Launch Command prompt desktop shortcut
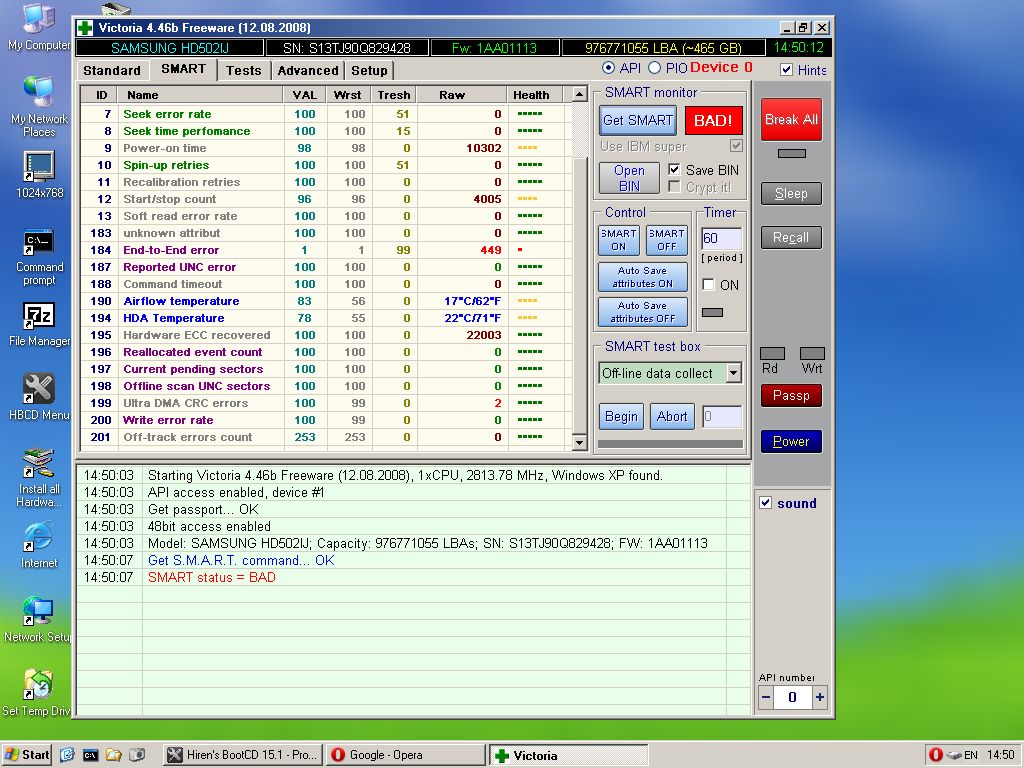Screen dimensions: 1024x768 tap(39, 257)
